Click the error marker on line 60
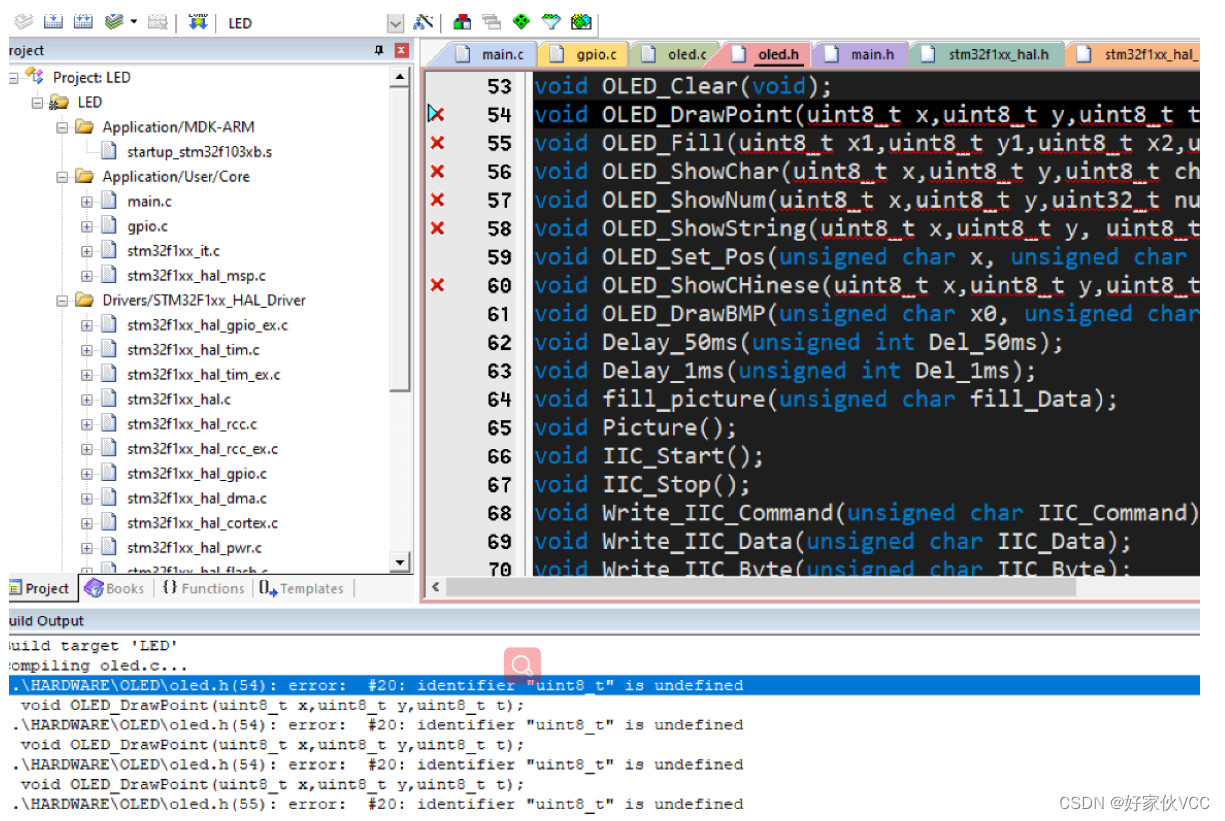This screenshot has height=821, width=1225. click(x=437, y=285)
